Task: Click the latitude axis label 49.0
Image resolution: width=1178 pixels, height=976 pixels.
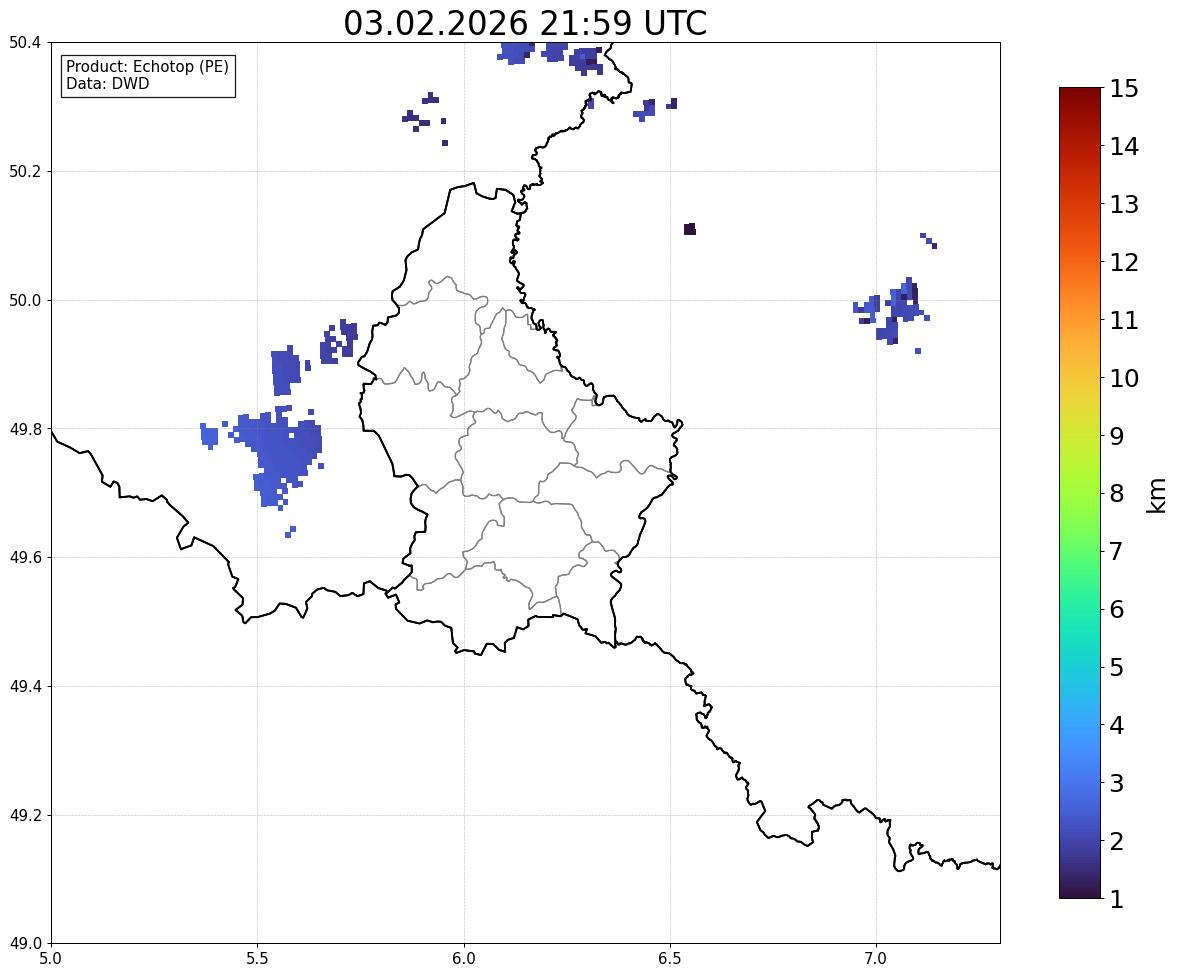Action: click(x=25, y=944)
